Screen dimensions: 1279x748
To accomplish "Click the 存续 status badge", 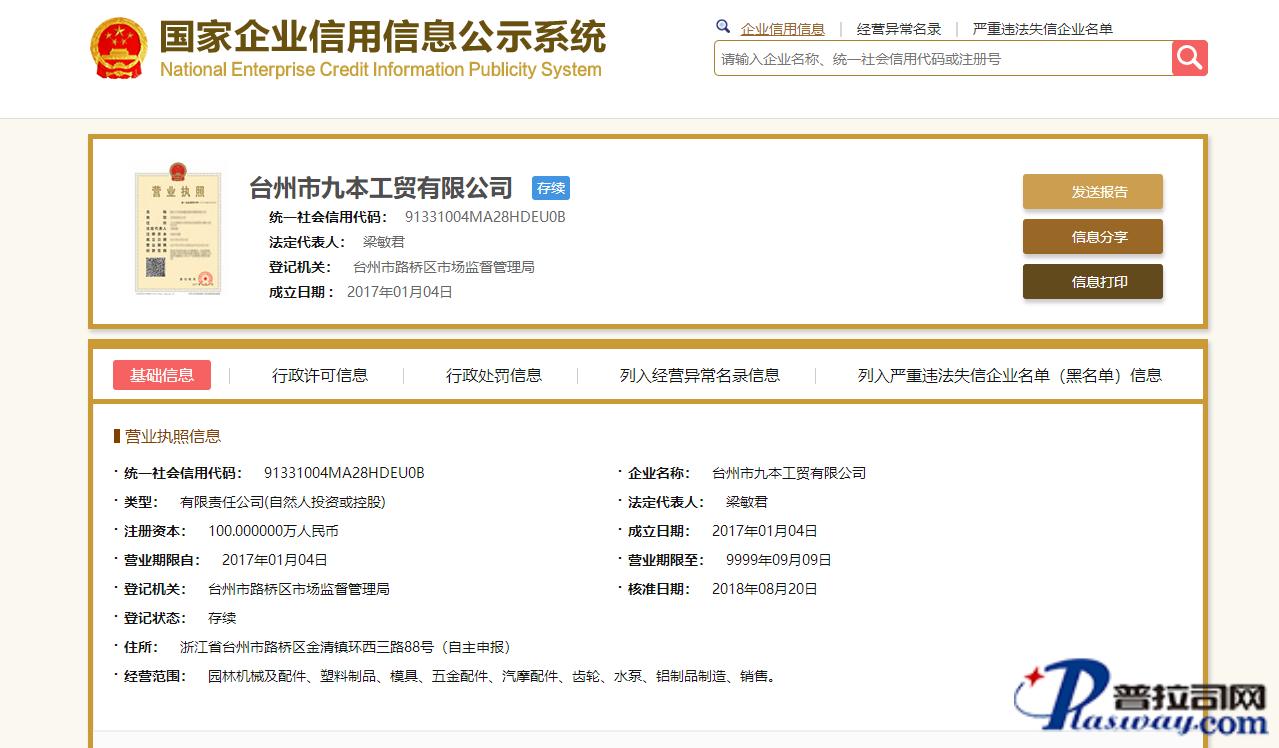I will (551, 188).
